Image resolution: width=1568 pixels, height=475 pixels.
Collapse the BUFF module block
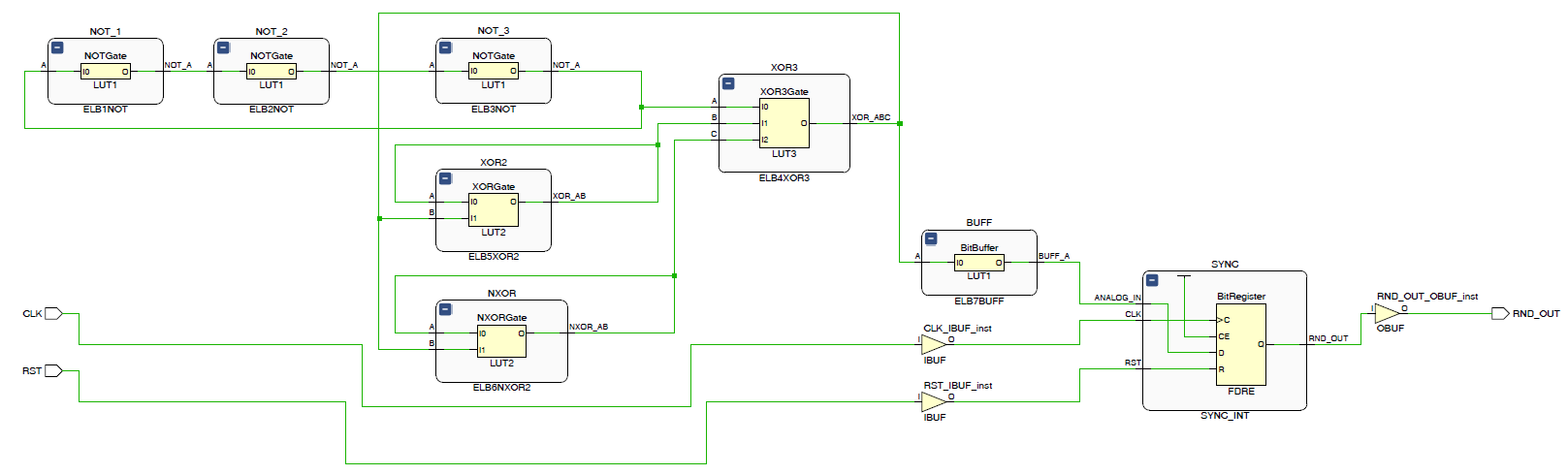coord(931,238)
